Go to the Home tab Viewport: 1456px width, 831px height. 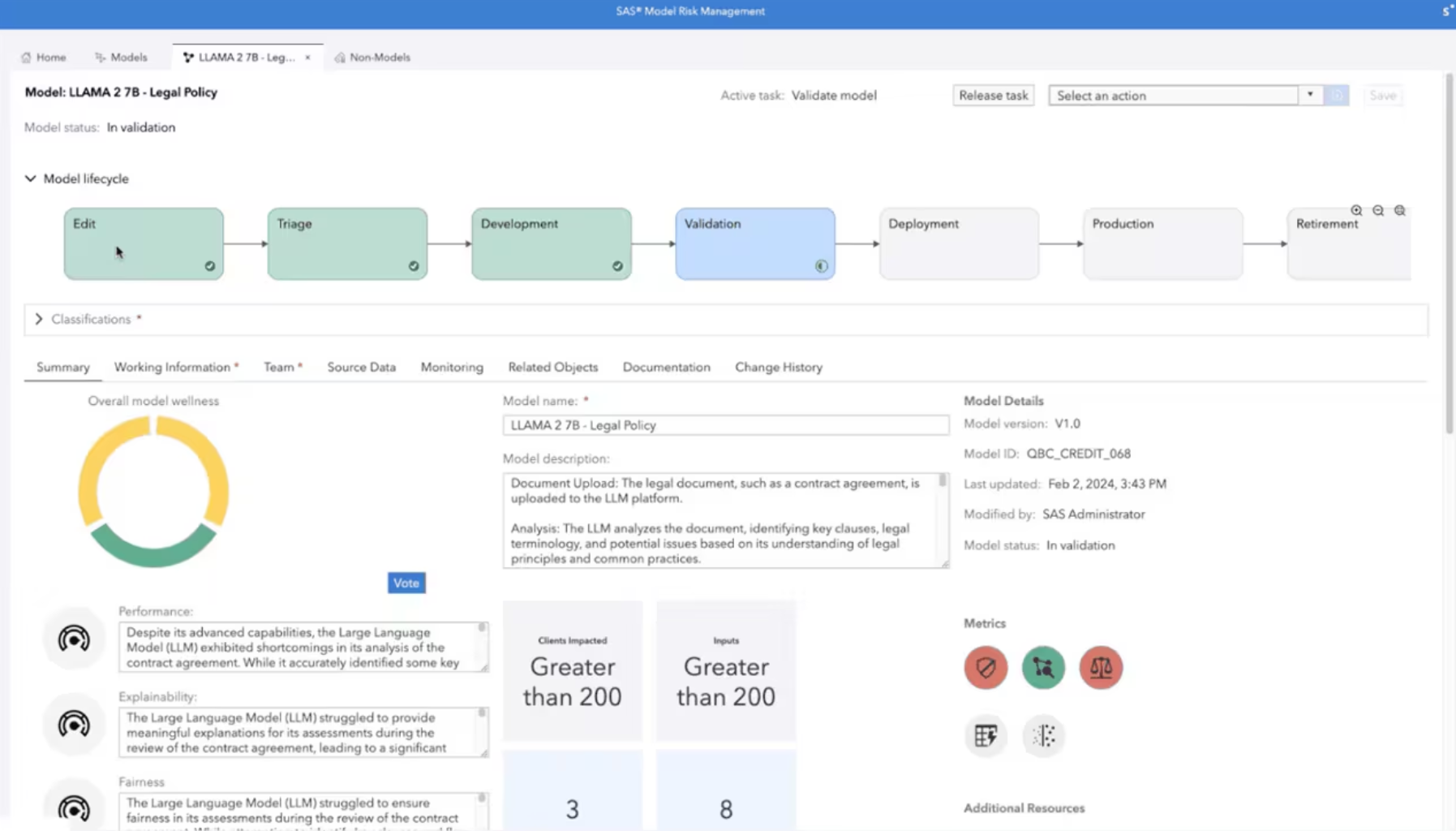click(x=43, y=58)
